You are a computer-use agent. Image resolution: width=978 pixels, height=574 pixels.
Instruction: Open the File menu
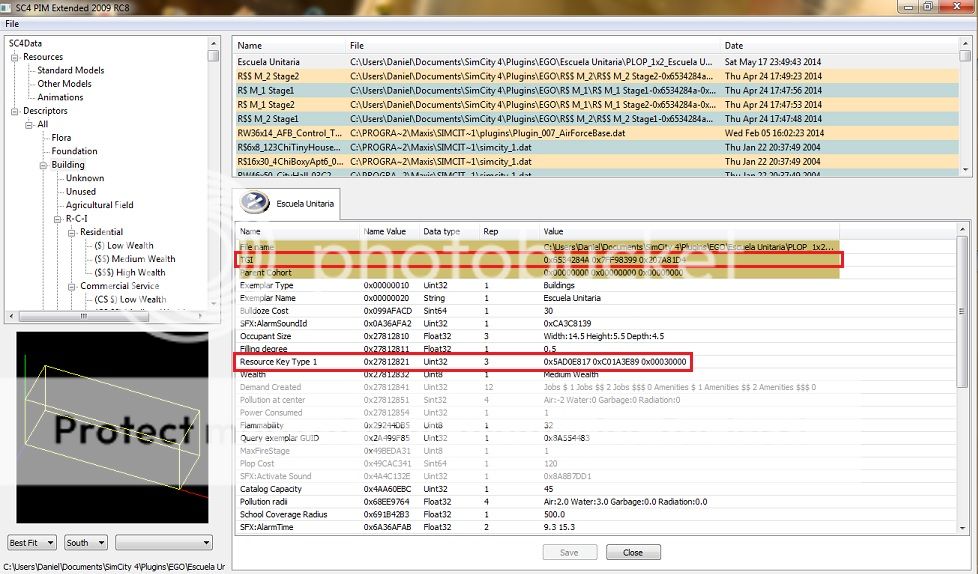(x=12, y=23)
